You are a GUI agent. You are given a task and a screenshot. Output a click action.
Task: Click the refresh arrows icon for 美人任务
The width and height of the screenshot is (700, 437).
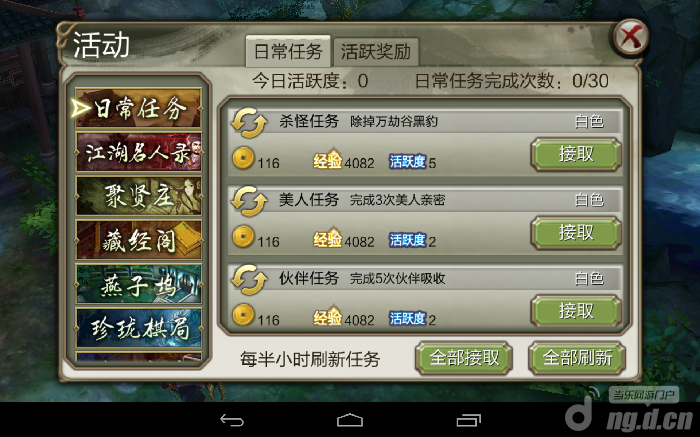point(249,201)
